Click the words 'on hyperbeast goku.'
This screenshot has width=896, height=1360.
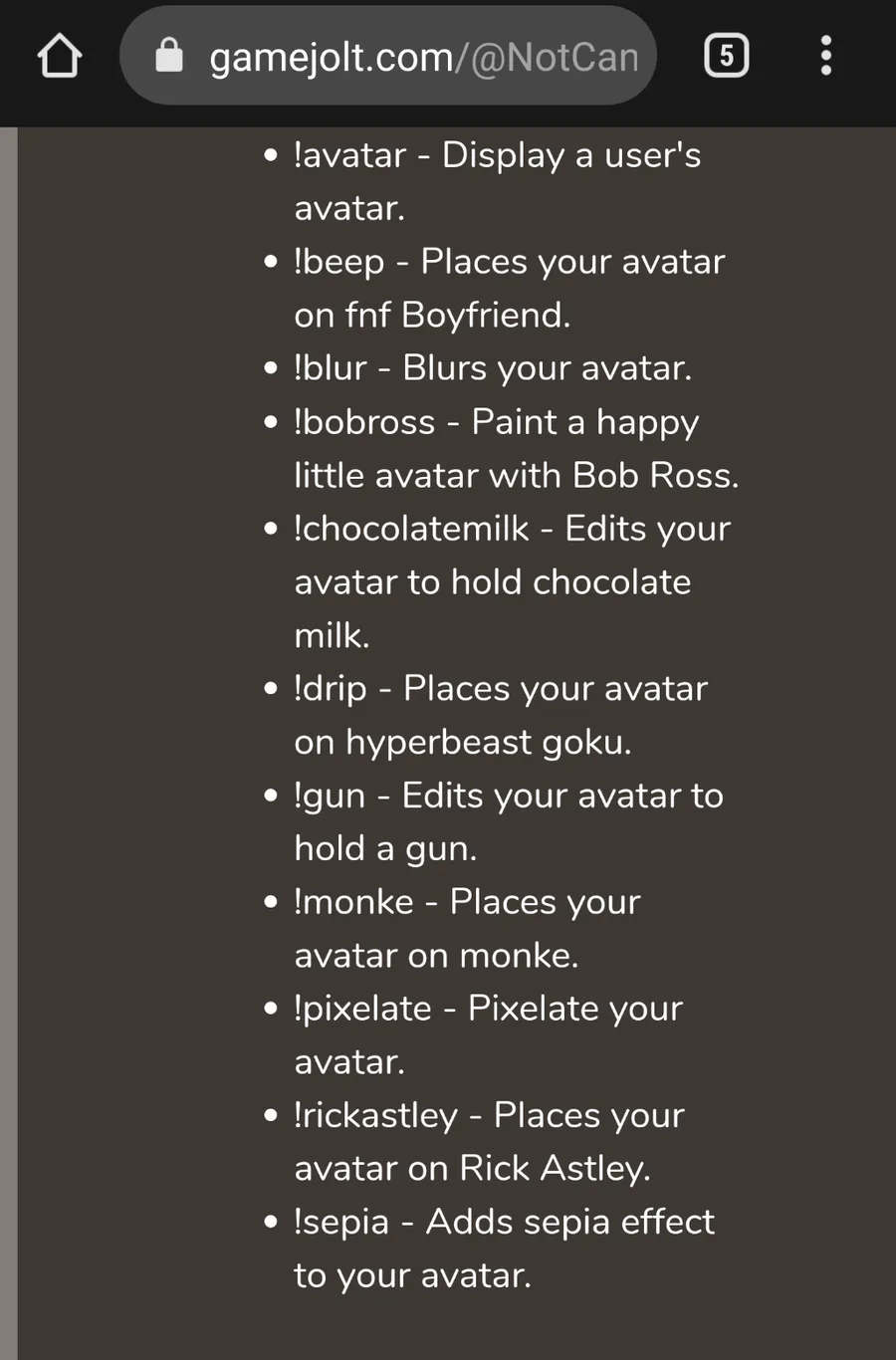(463, 743)
